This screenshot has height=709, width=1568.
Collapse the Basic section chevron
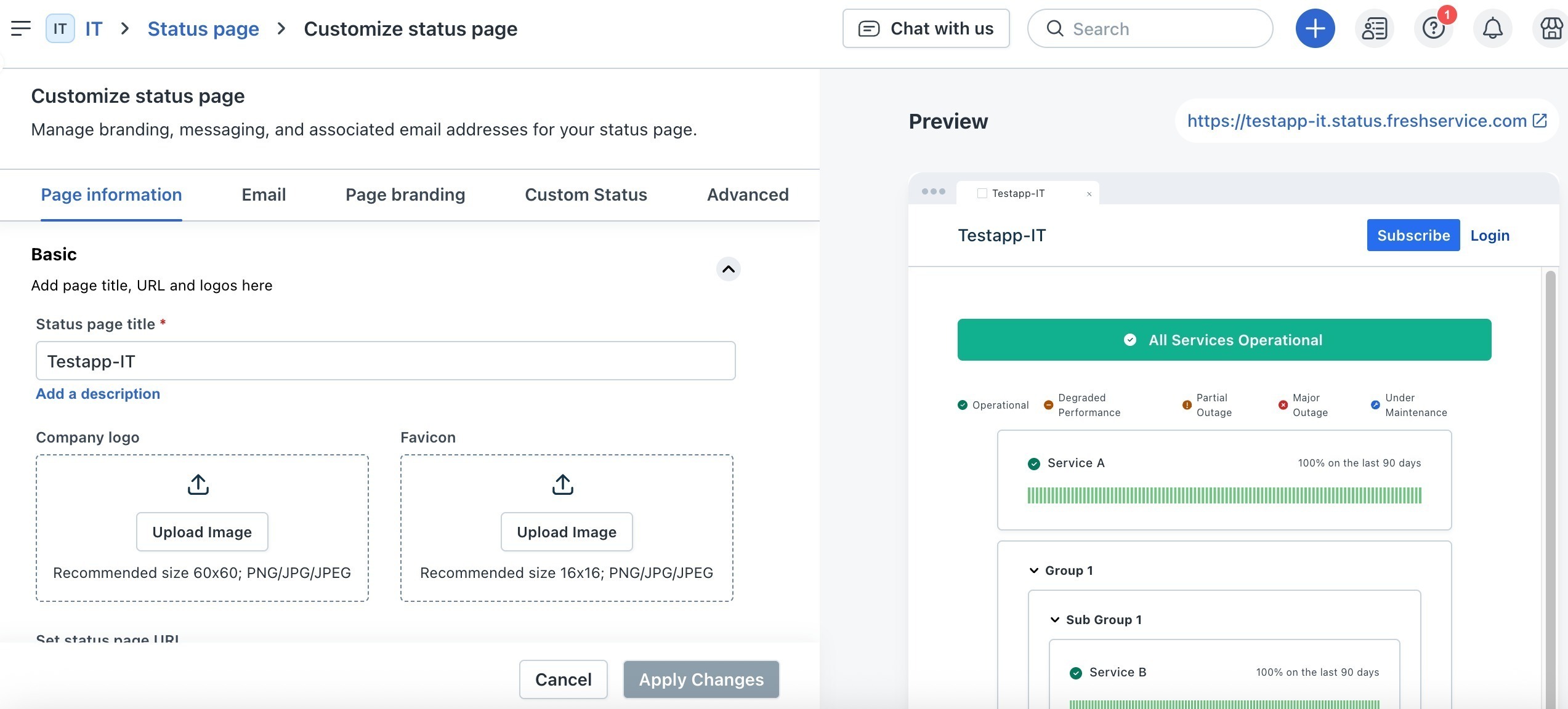tap(728, 269)
